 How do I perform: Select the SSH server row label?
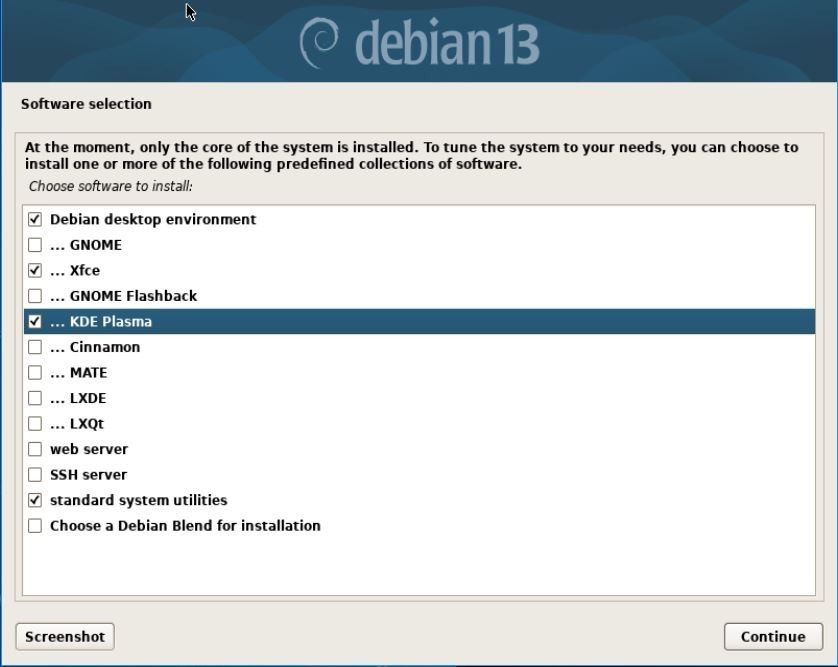click(x=90, y=474)
